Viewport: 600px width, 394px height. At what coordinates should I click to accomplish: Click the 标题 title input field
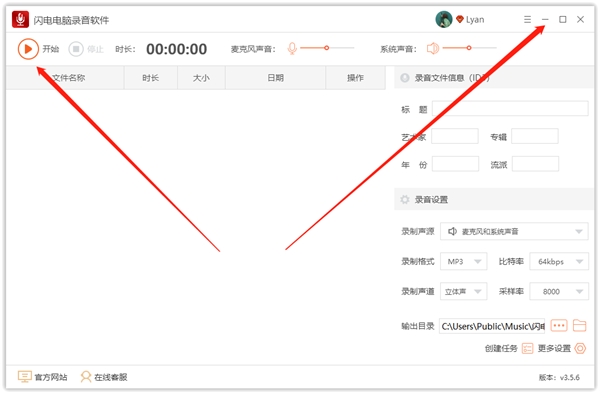pos(510,109)
